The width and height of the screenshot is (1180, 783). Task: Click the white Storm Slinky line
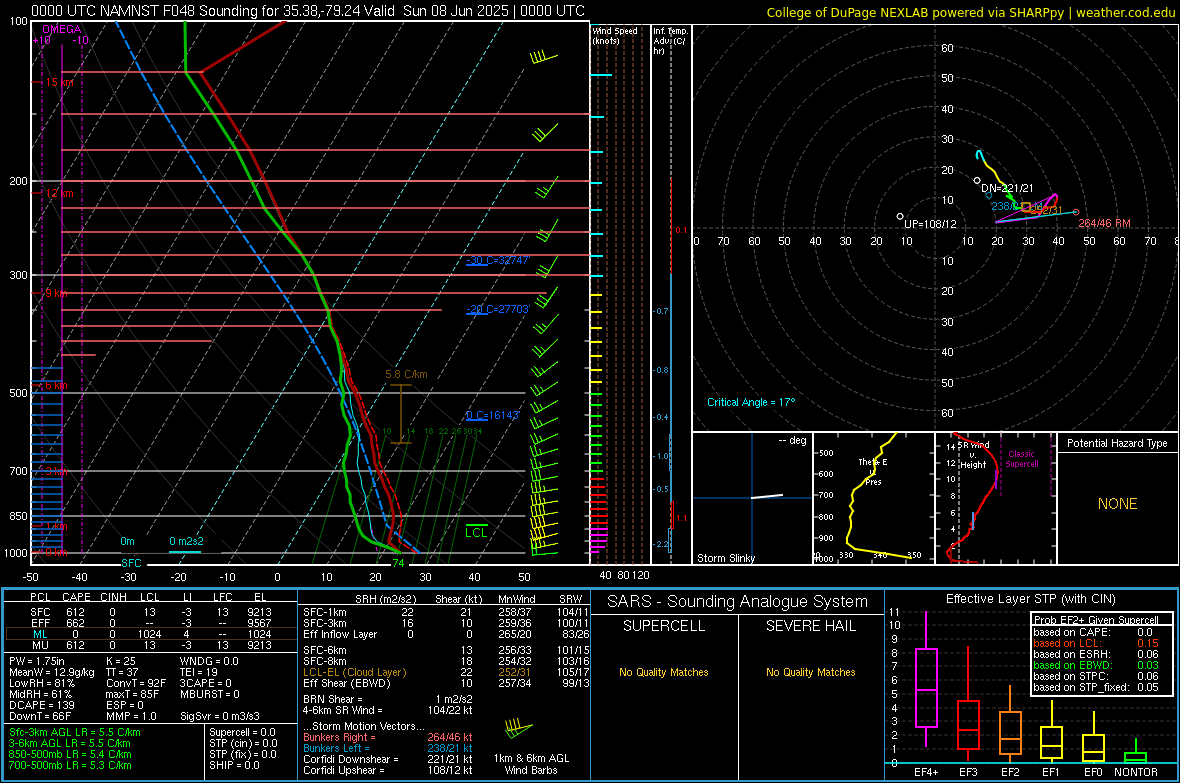click(767, 496)
